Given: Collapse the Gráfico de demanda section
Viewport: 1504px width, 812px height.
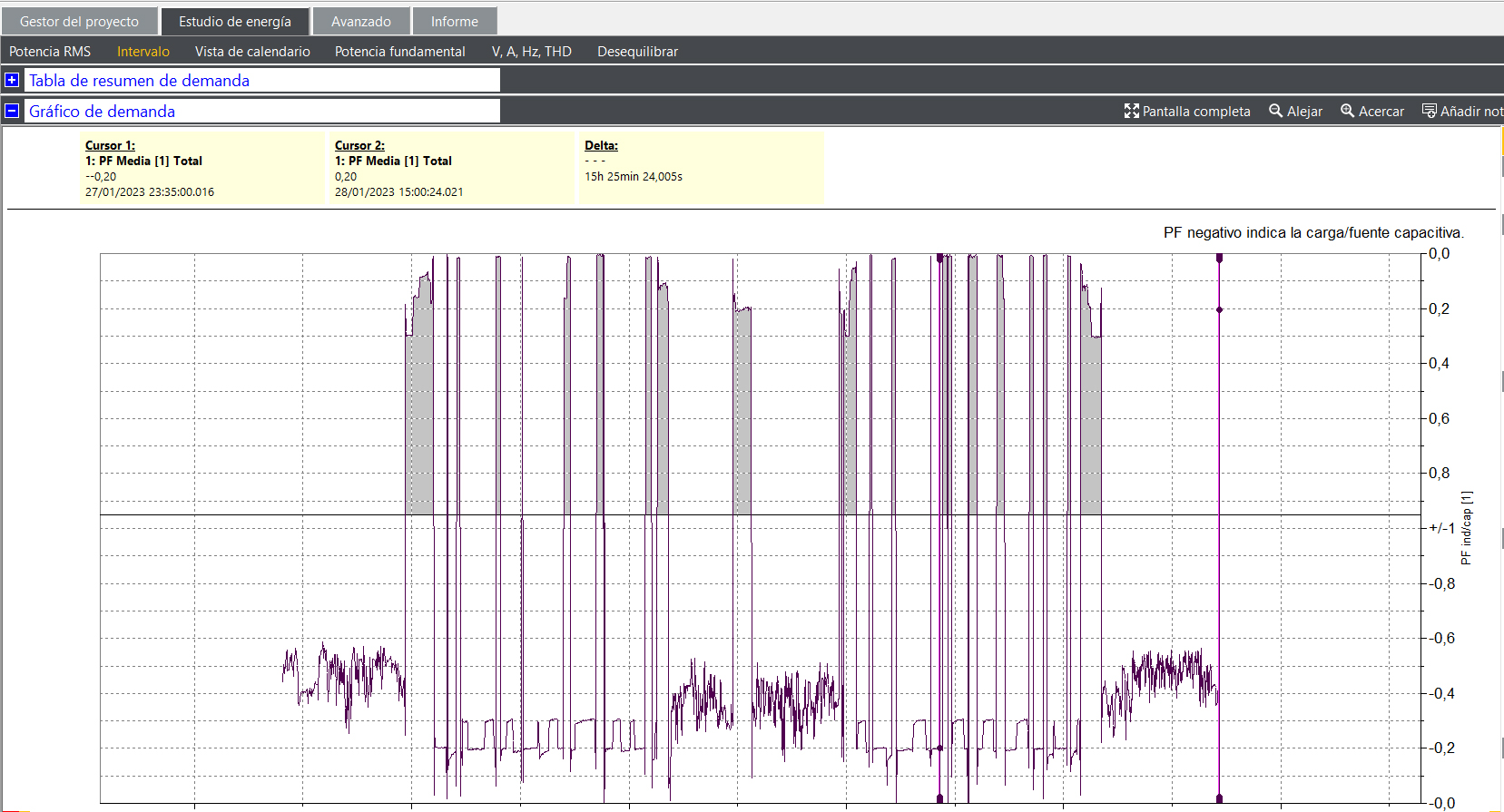Looking at the screenshot, I should [x=12, y=111].
